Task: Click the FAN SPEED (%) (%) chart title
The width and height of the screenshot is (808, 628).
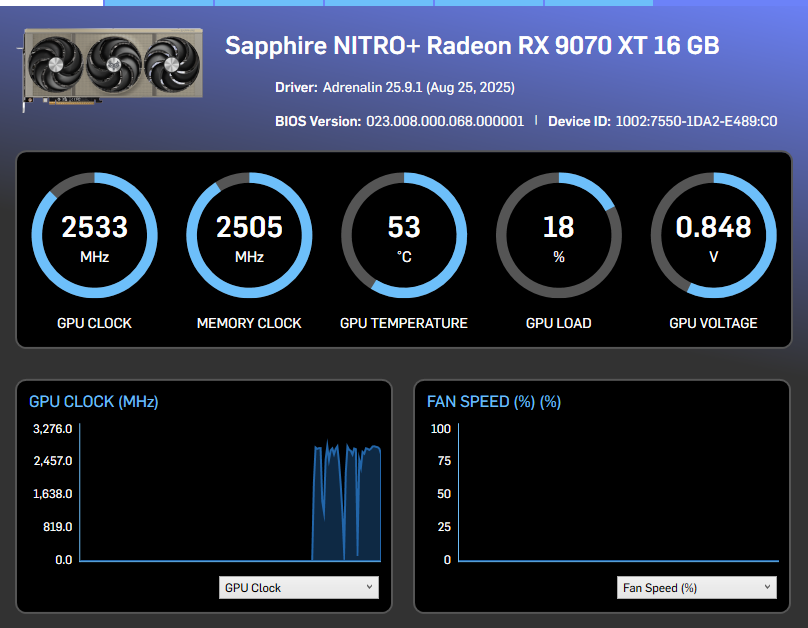Action: 494,402
